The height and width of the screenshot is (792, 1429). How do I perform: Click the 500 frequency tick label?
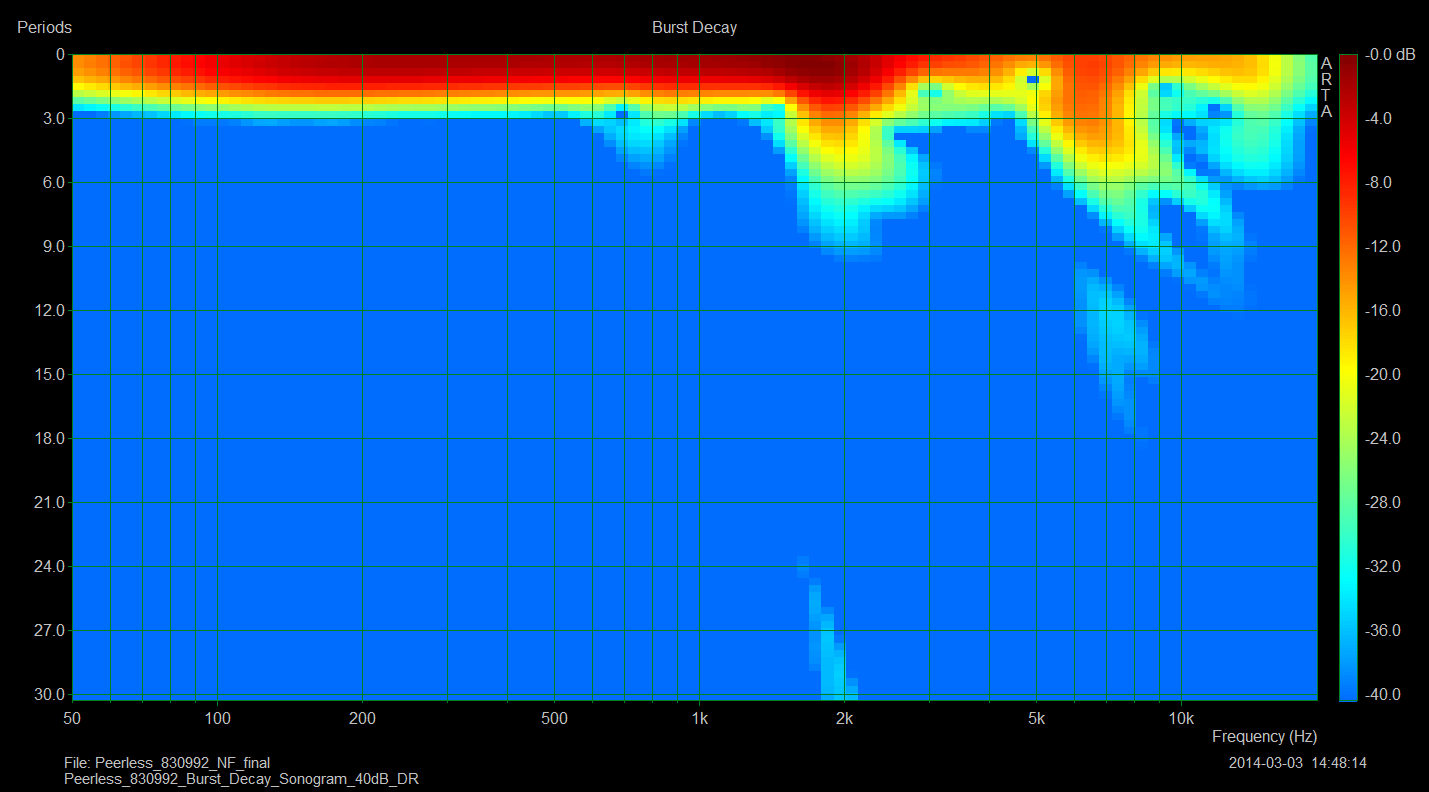click(553, 719)
